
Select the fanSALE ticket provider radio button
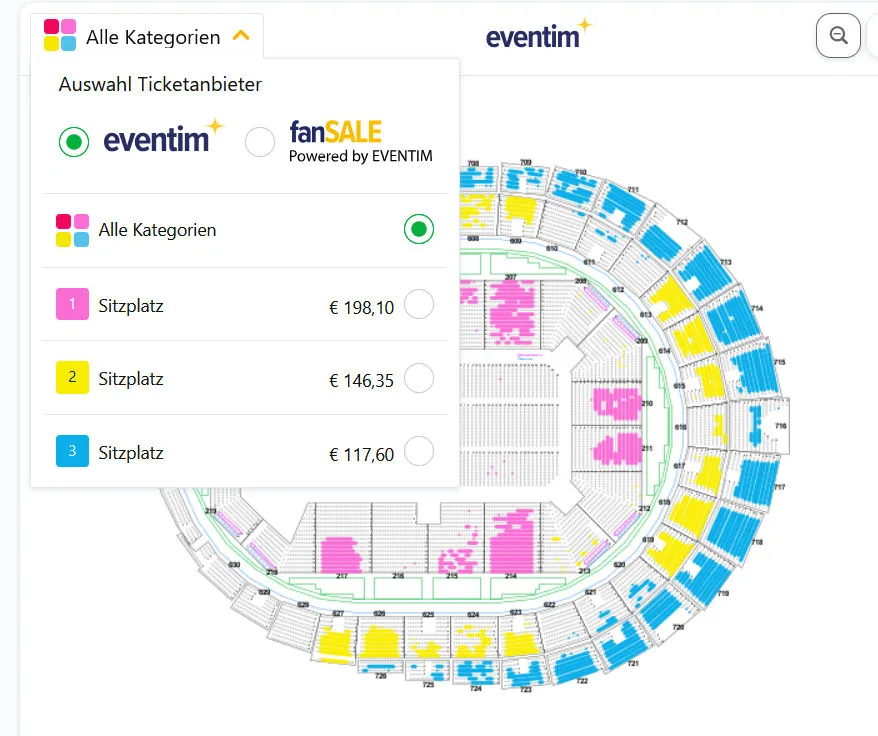[260, 142]
